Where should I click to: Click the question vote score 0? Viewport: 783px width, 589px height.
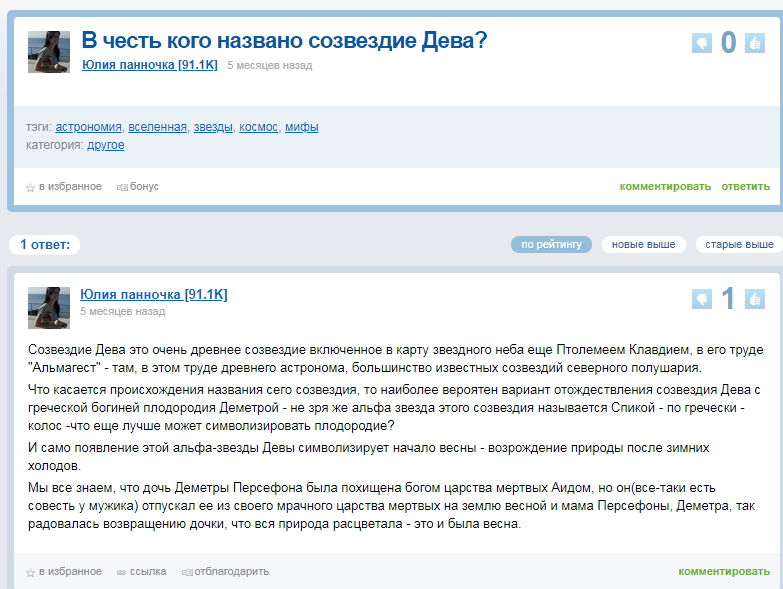pos(729,43)
